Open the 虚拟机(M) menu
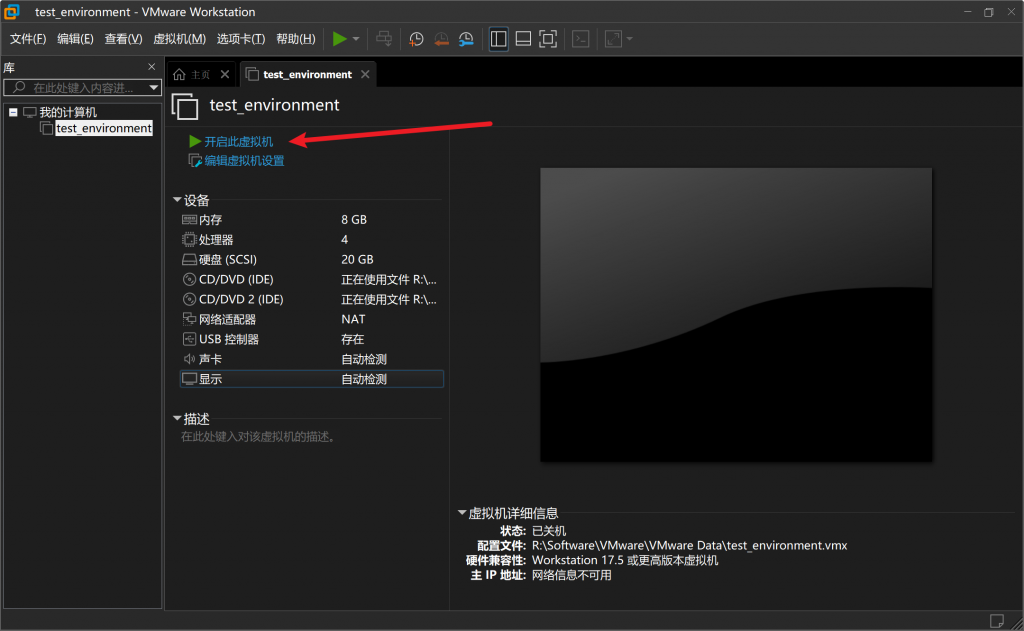 coord(180,39)
